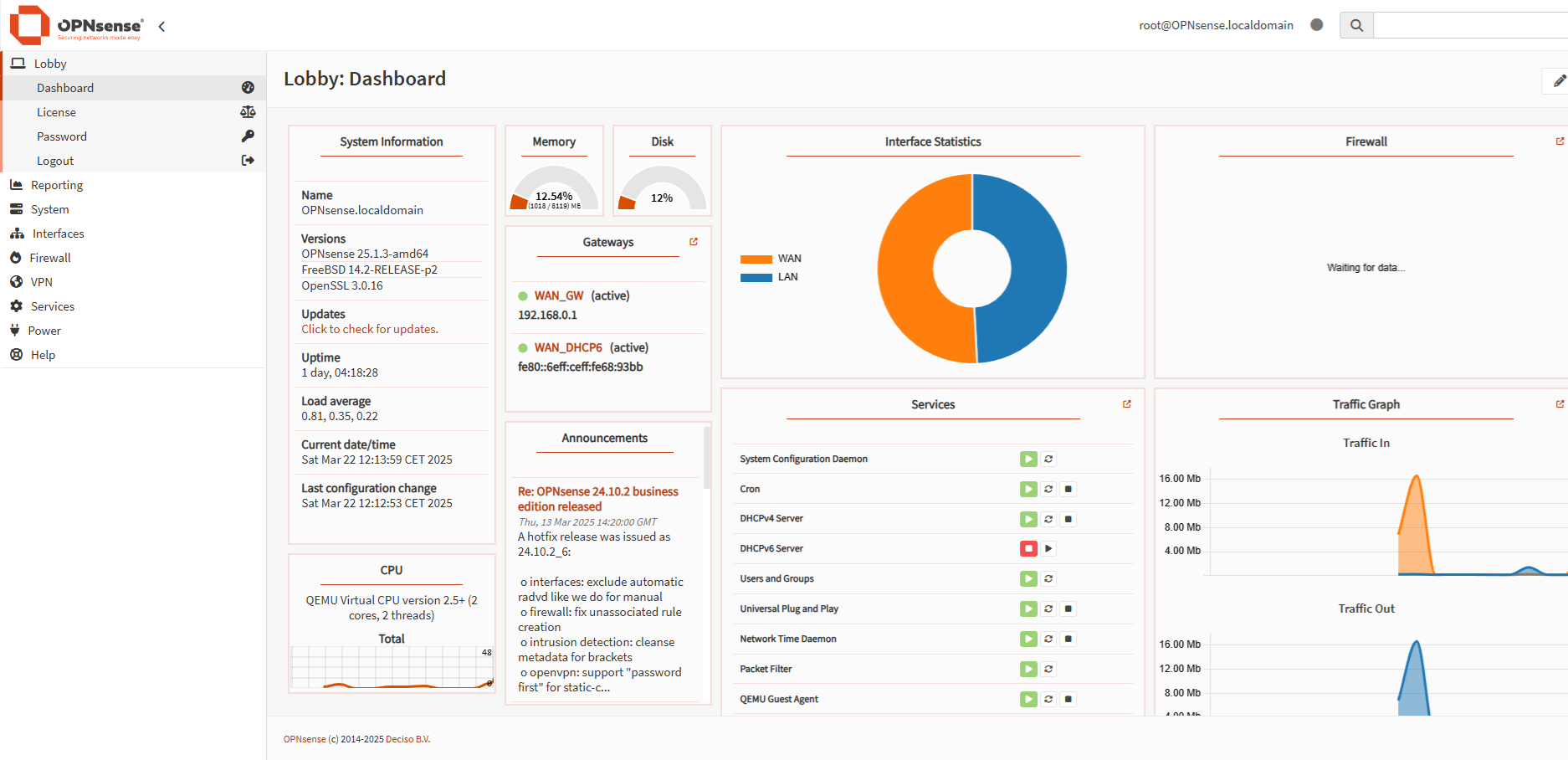Viewport: 1568px width, 760px height.
Task: Click the memory usage gauge
Action: click(x=554, y=187)
